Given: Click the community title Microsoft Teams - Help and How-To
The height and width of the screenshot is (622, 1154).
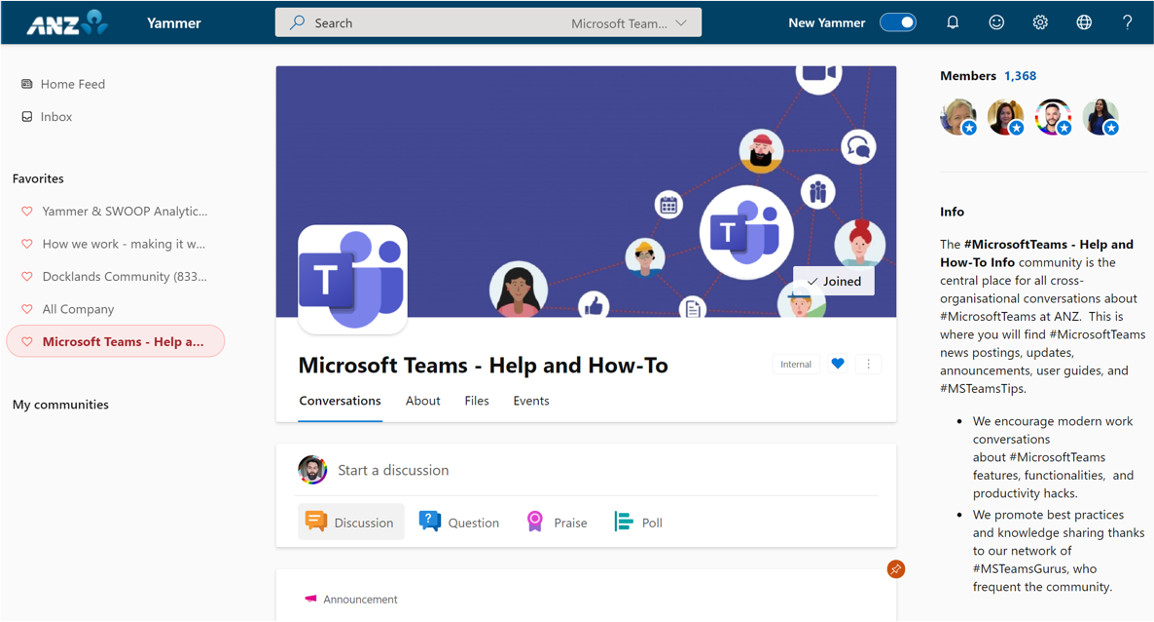Looking at the screenshot, I should (x=483, y=365).
